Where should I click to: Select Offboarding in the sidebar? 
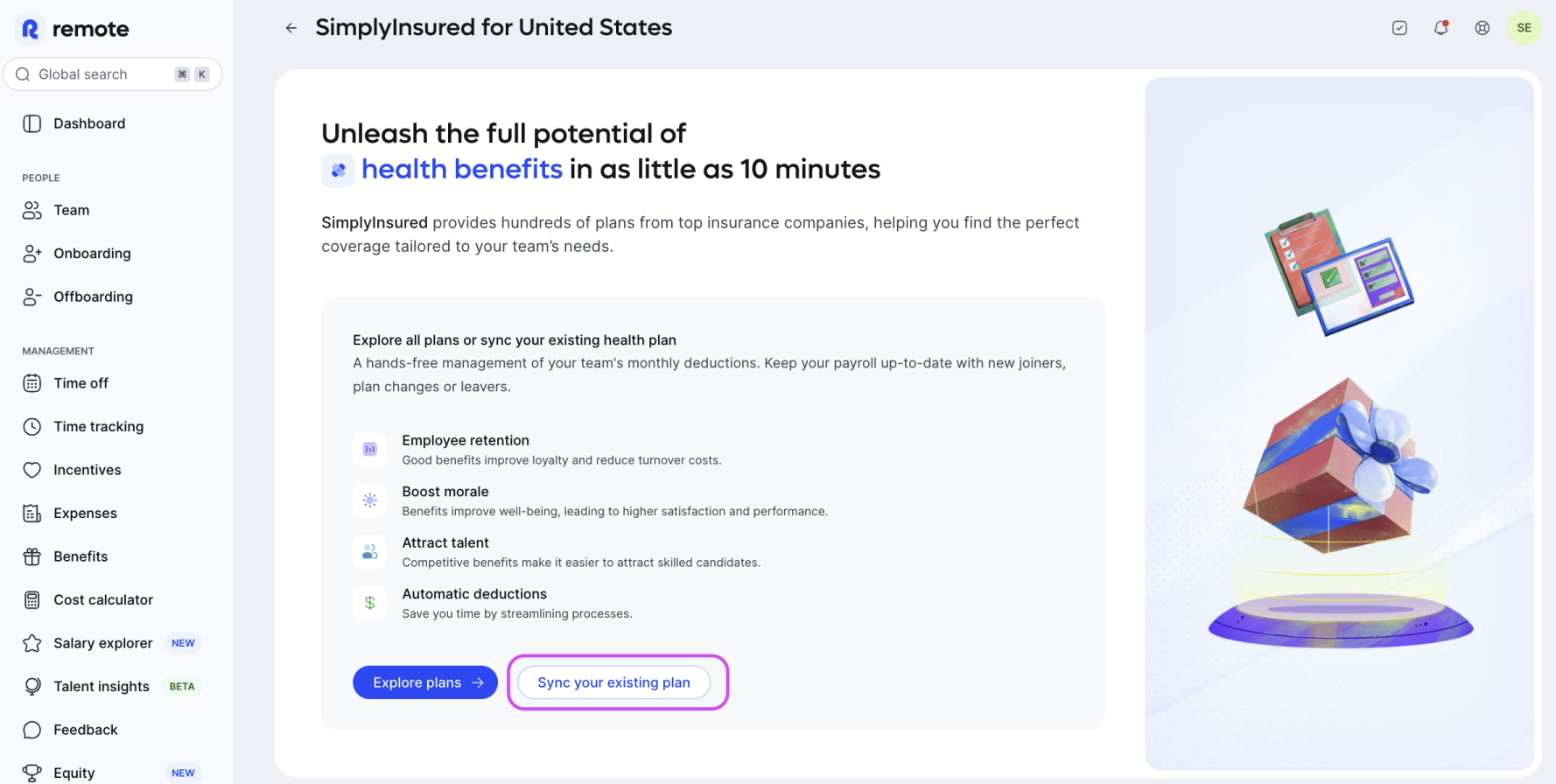[93, 297]
